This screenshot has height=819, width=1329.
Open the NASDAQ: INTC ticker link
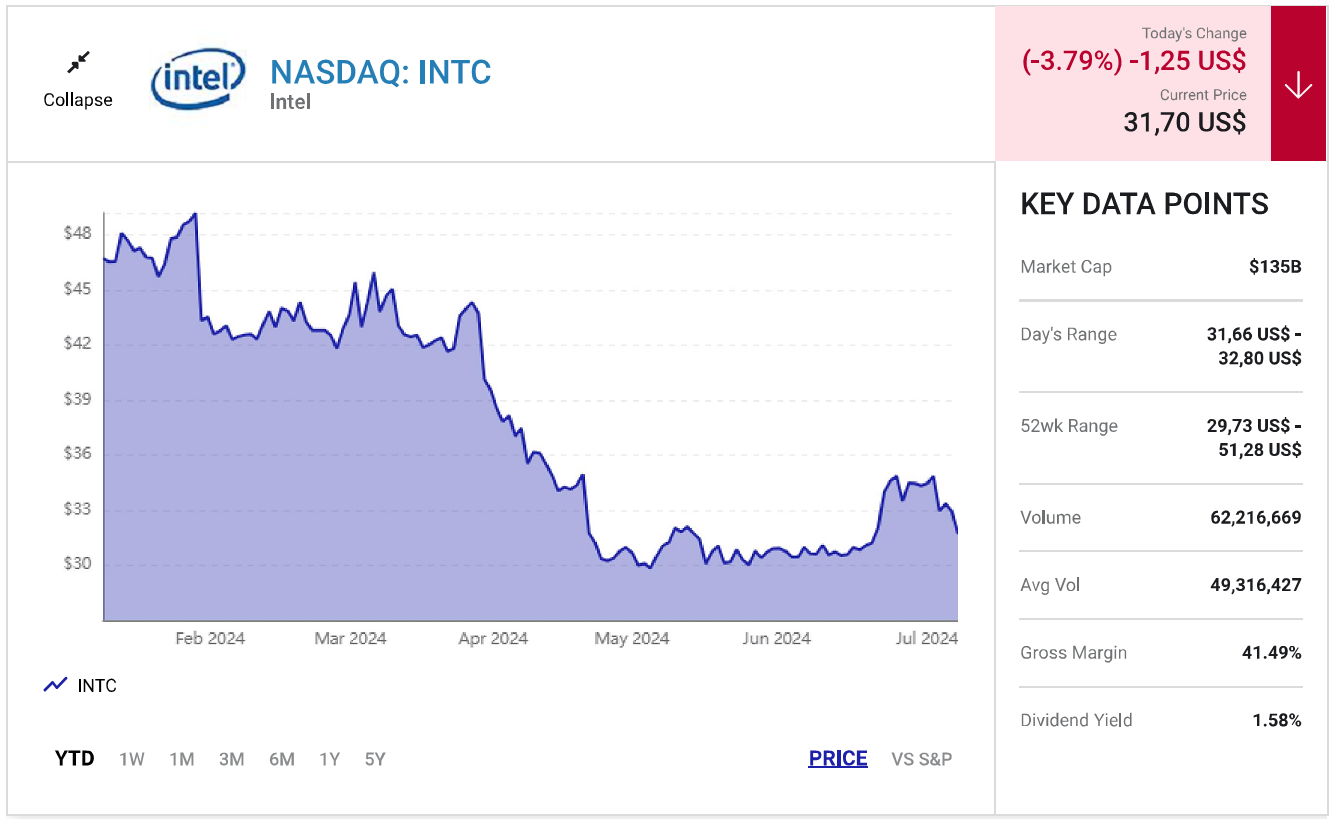tap(381, 72)
